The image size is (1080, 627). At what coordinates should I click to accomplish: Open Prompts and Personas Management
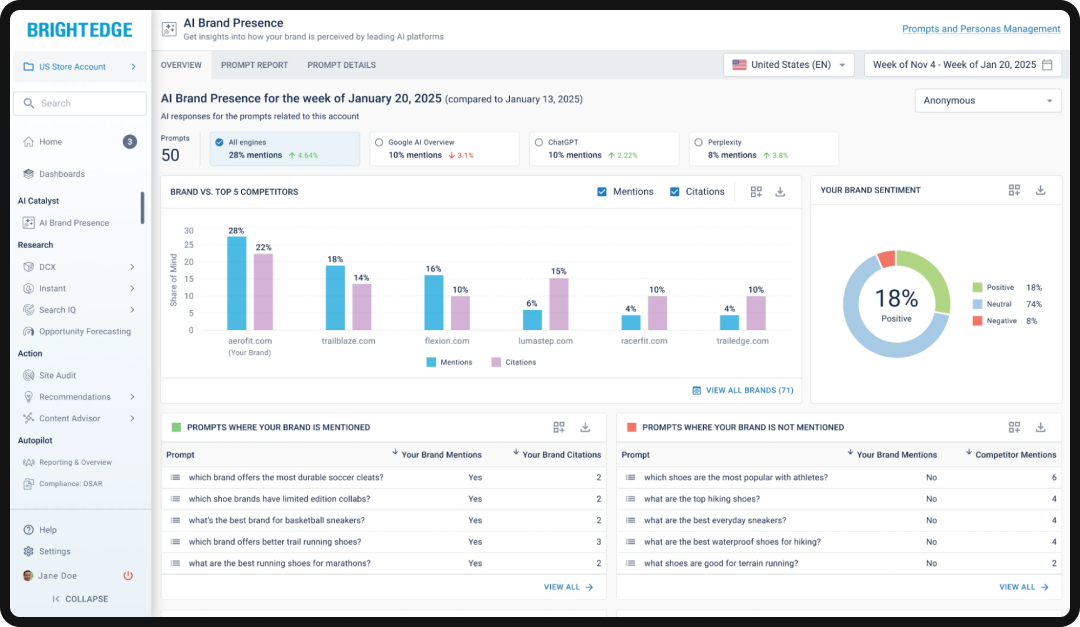point(981,29)
